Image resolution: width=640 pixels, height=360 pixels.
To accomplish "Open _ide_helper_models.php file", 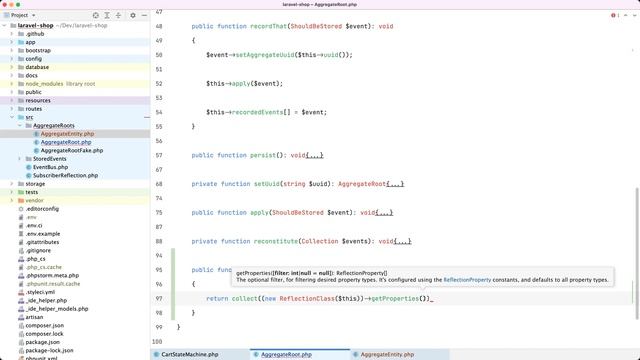I will [x=57, y=309].
